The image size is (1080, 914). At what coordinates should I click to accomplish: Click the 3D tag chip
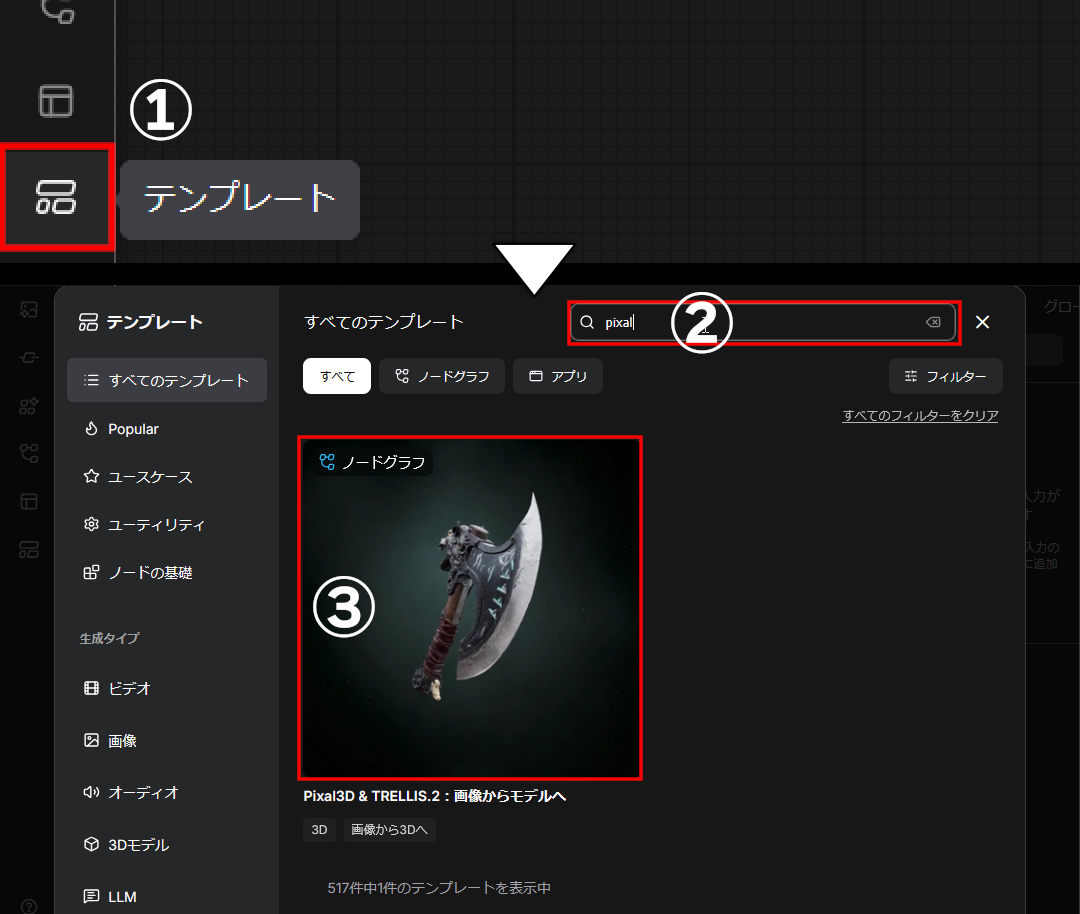click(x=319, y=829)
